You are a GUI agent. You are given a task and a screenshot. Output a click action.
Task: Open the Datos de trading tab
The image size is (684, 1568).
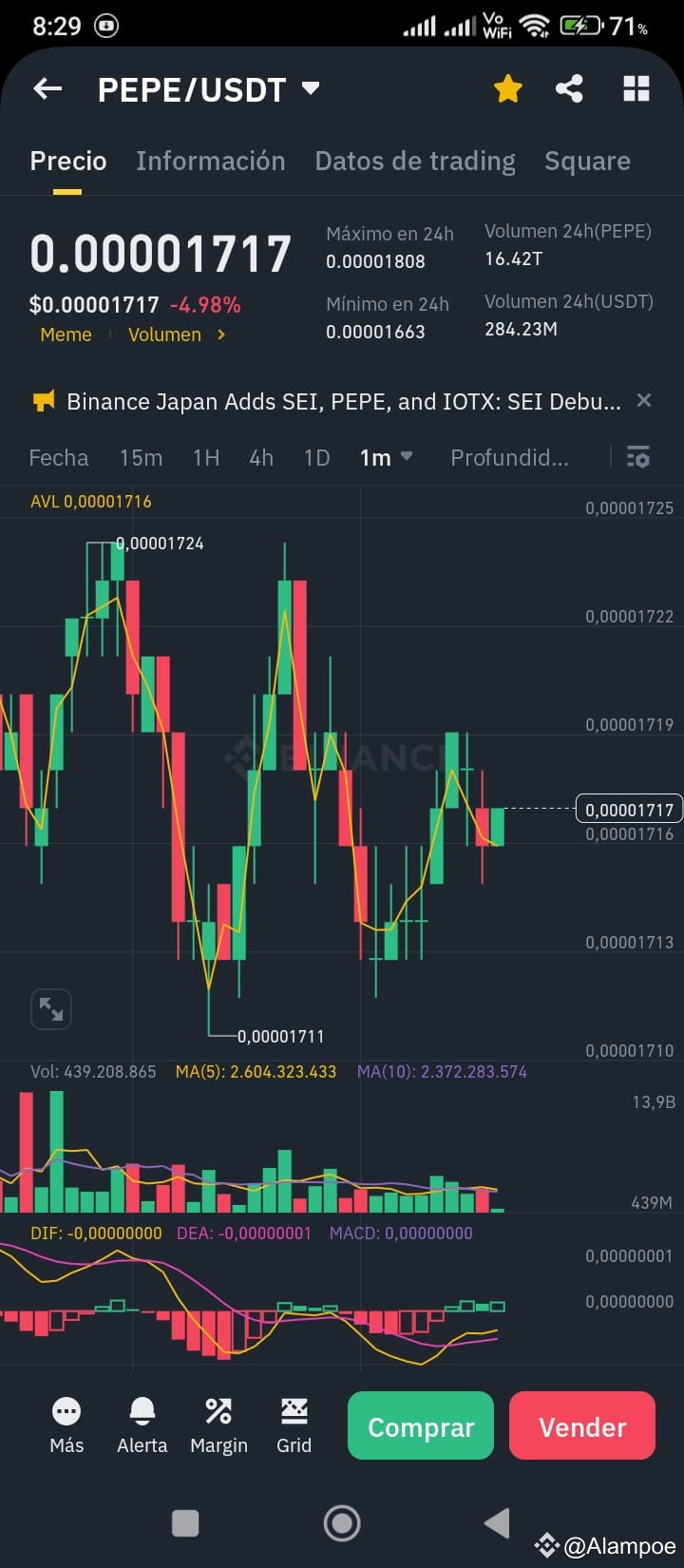[x=415, y=162]
